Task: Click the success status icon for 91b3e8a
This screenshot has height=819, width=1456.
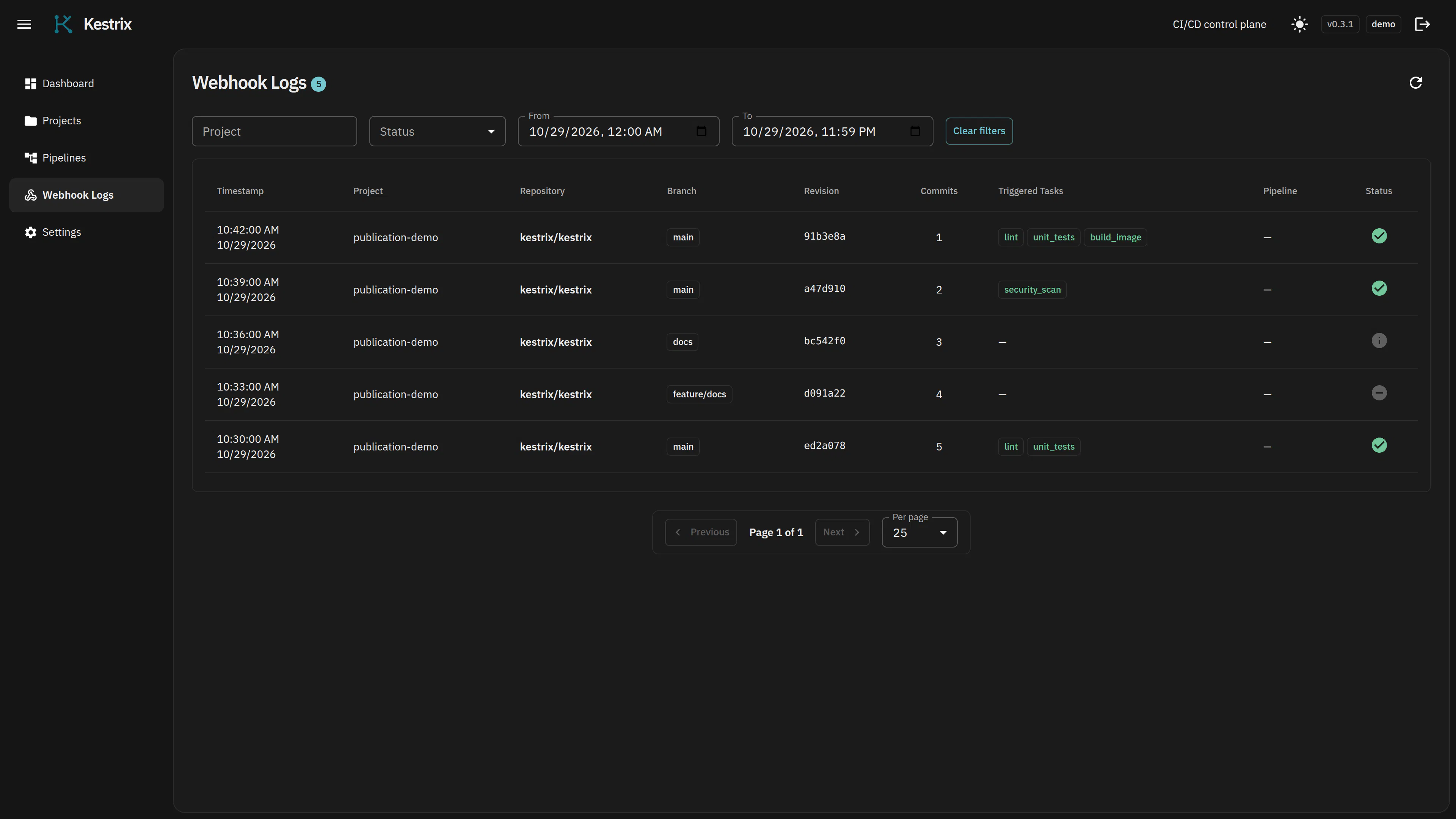Action: coord(1379,236)
